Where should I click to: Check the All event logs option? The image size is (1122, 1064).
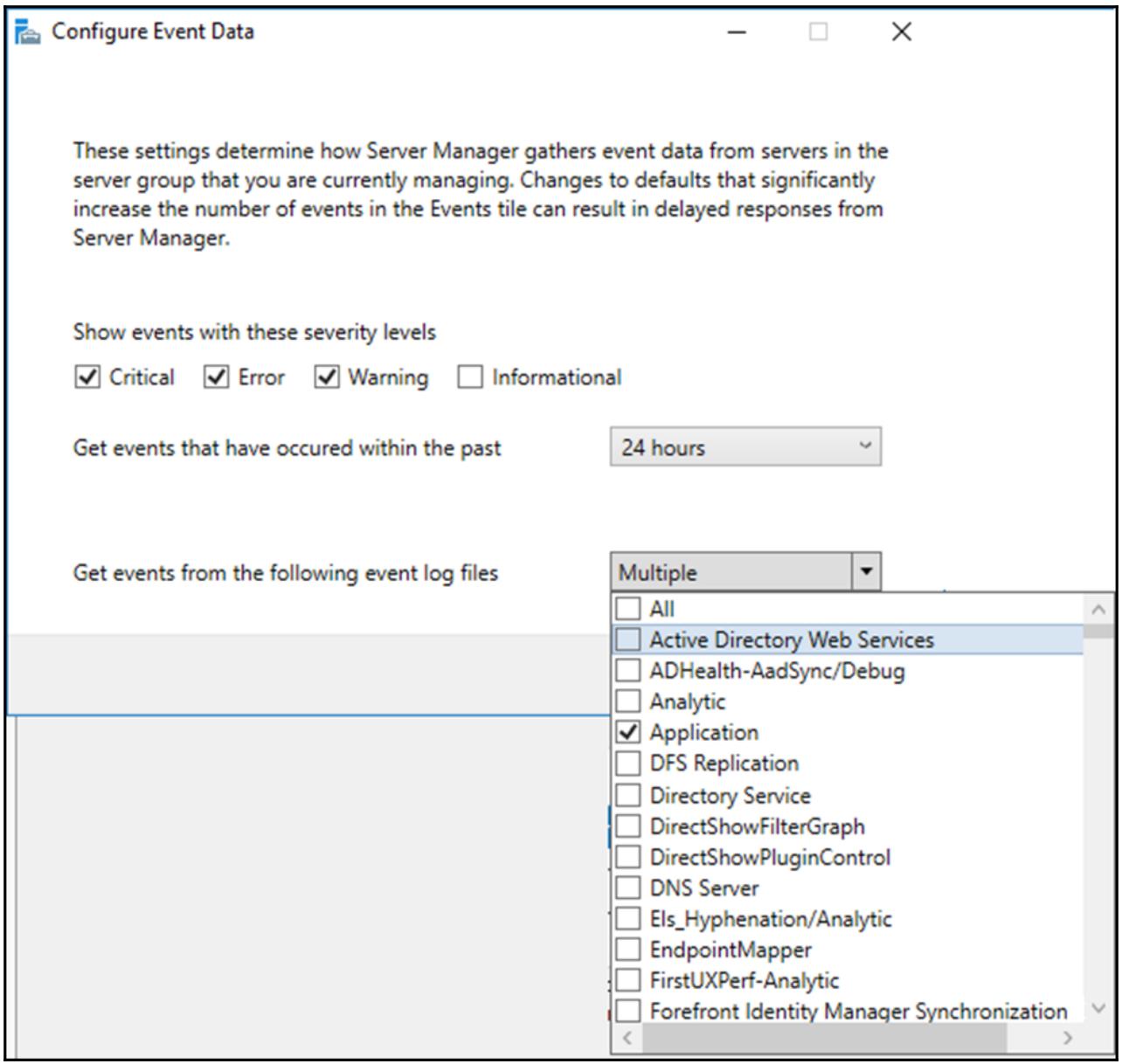(628, 608)
